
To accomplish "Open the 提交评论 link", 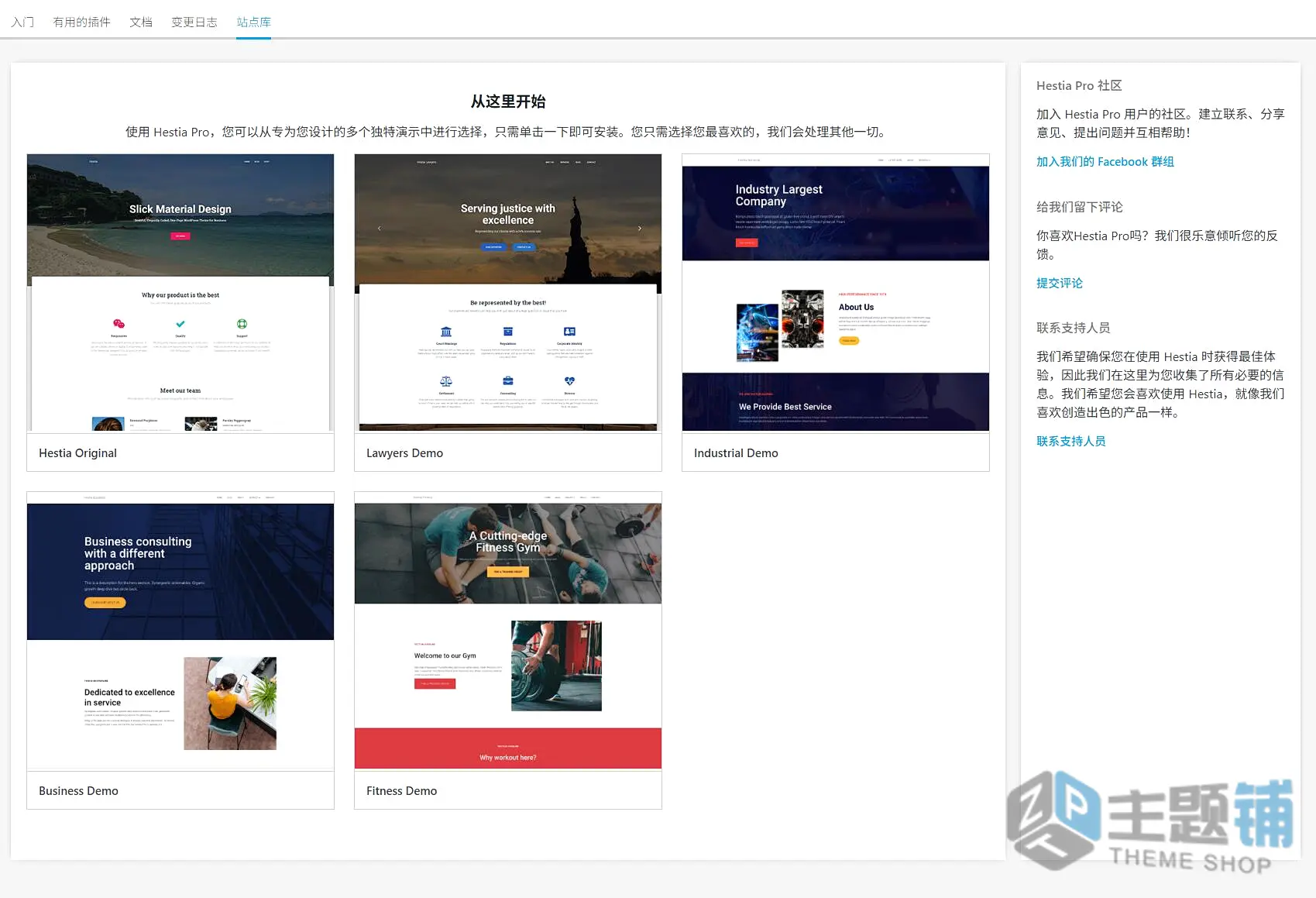I will click(1060, 284).
